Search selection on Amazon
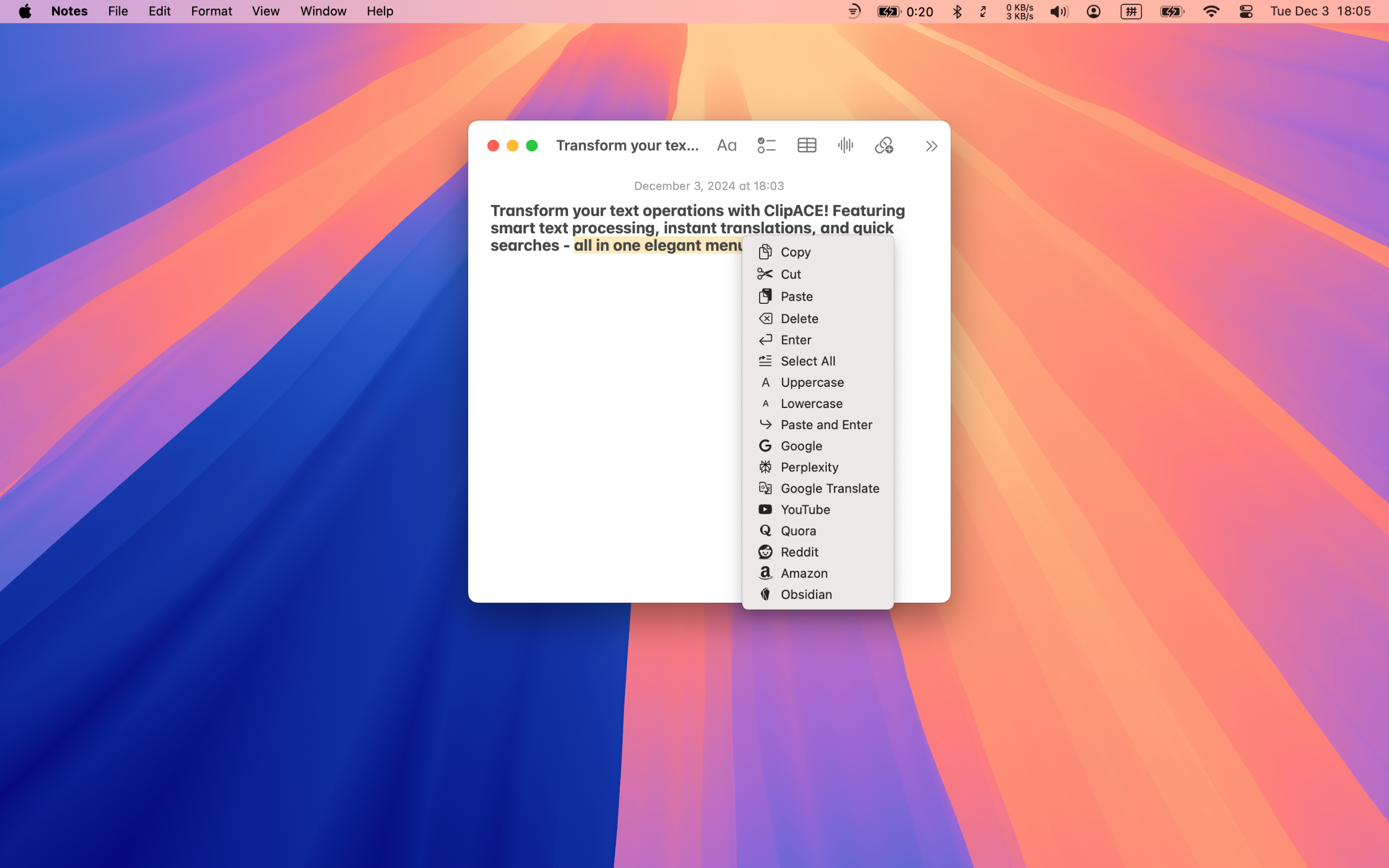 coord(817,573)
